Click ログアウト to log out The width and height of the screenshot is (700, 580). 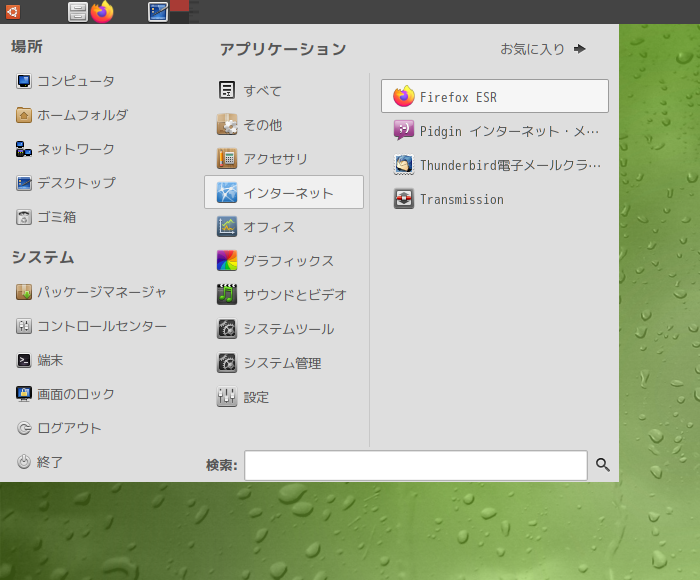(59, 428)
